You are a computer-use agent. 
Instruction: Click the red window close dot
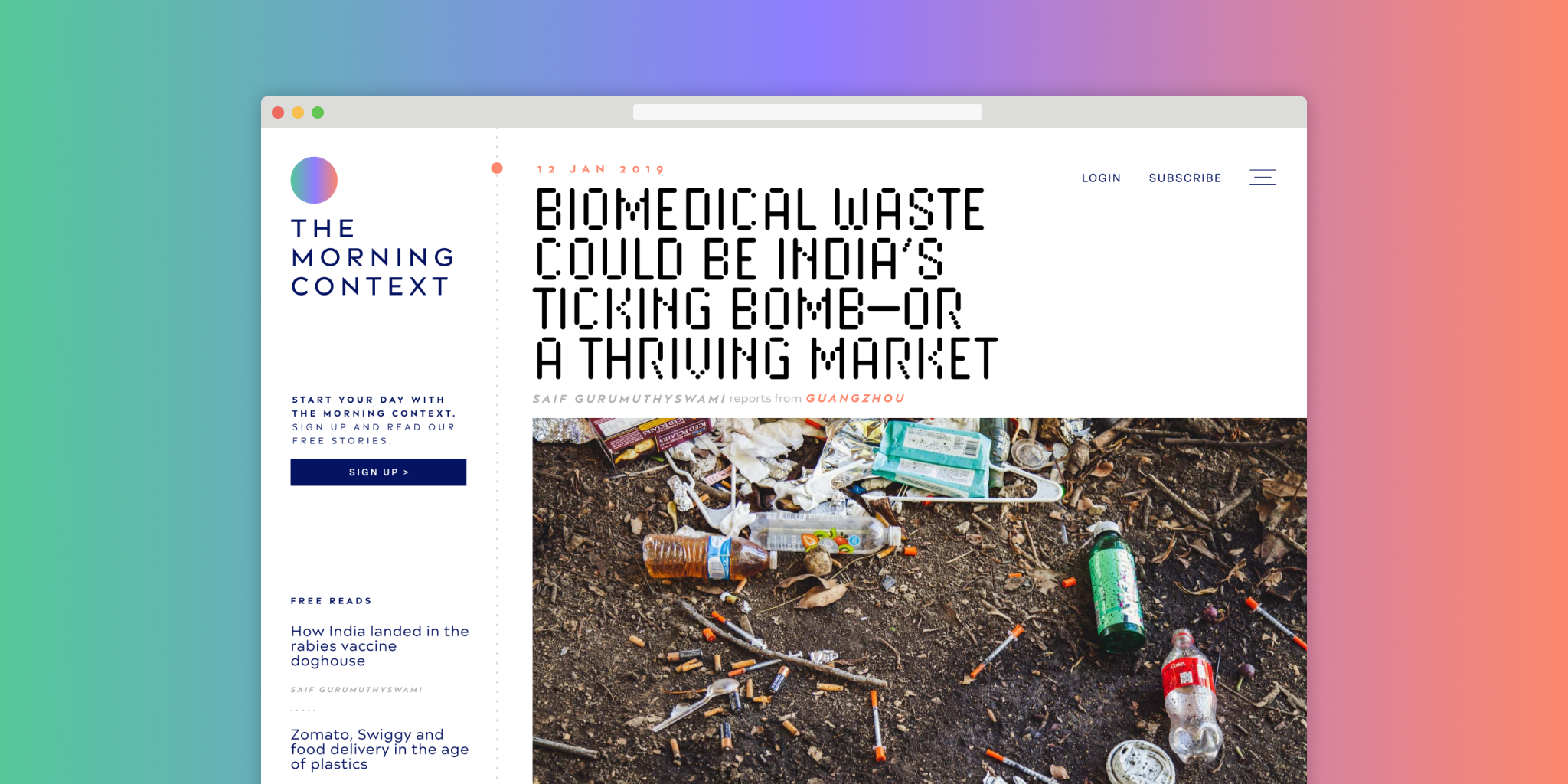coord(278,113)
